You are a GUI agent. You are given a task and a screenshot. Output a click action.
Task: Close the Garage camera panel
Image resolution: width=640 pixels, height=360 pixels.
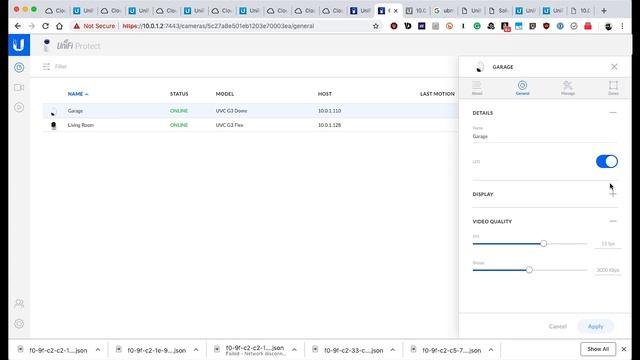(614, 67)
